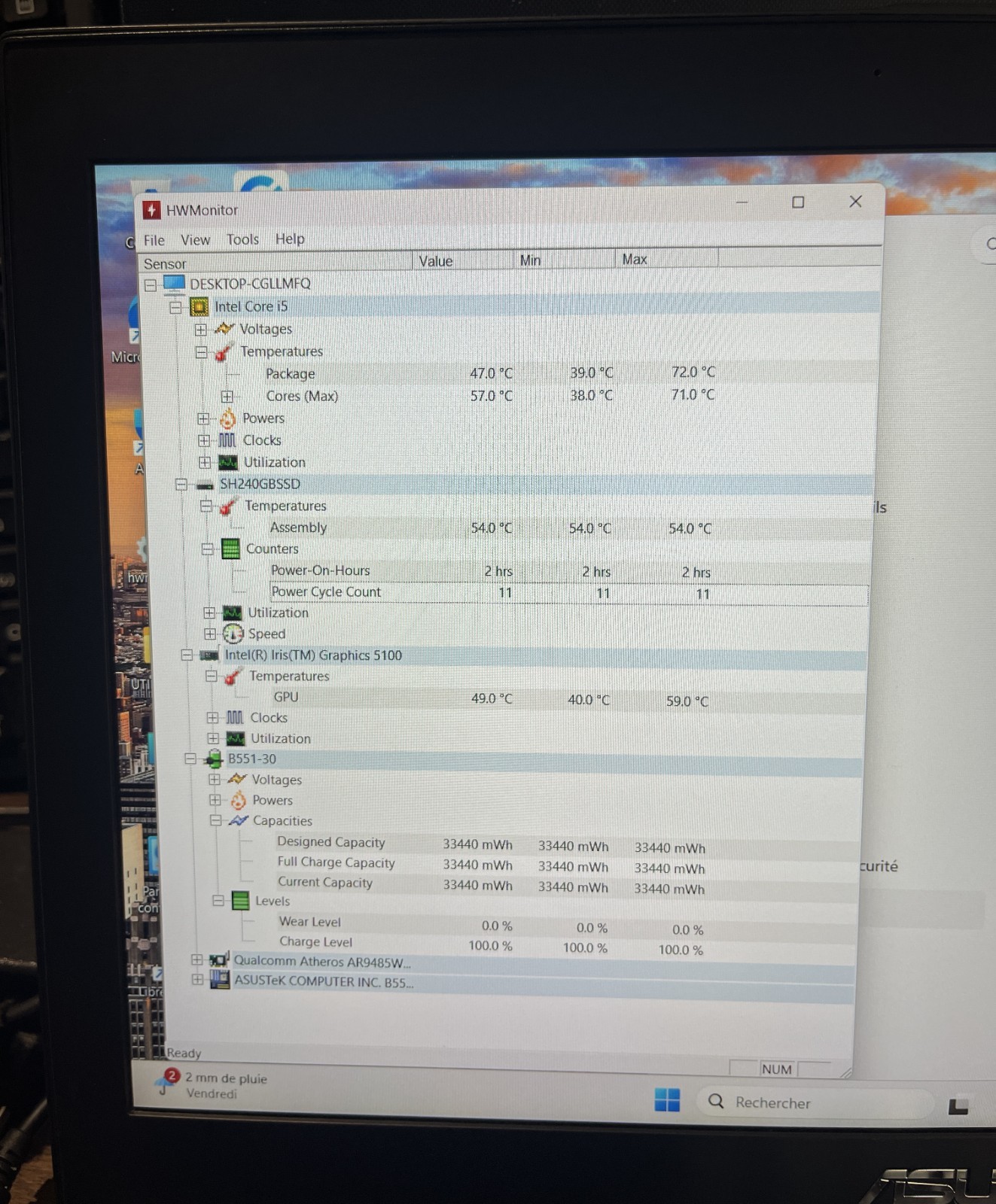Expand the ASUSTeK COMPUTER INC. node

click(197, 980)
